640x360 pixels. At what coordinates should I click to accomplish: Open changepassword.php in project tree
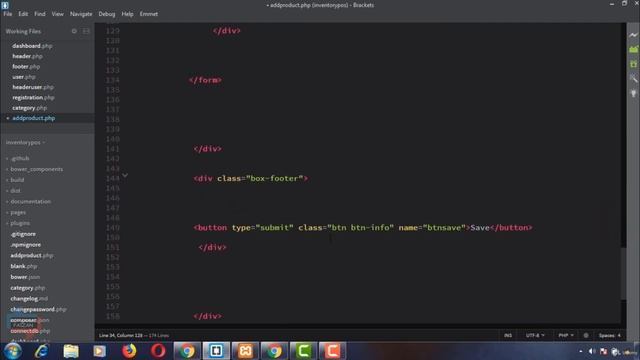(38, 309)
